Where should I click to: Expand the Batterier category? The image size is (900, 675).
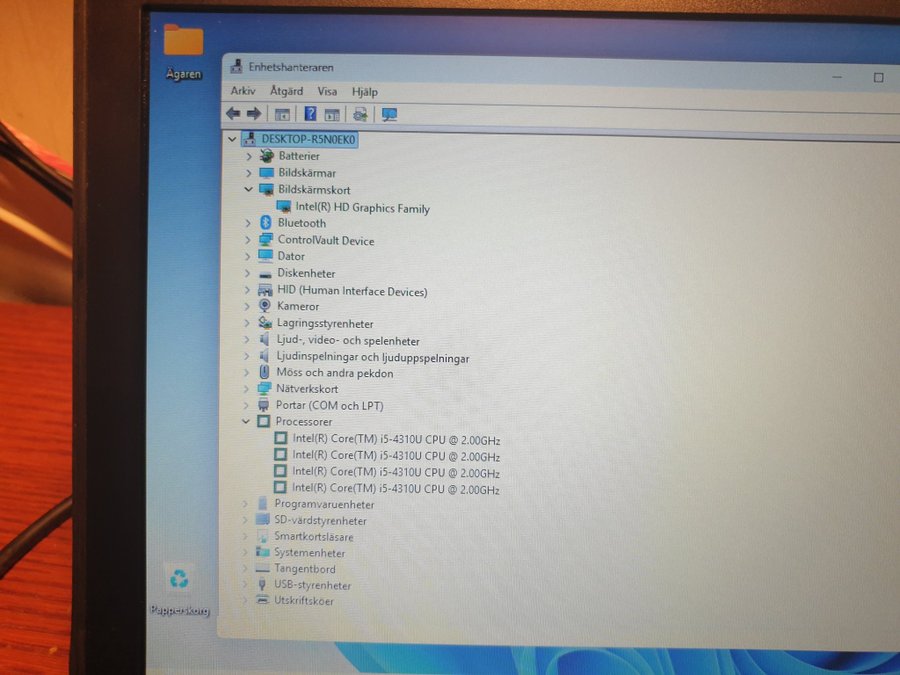249,157
